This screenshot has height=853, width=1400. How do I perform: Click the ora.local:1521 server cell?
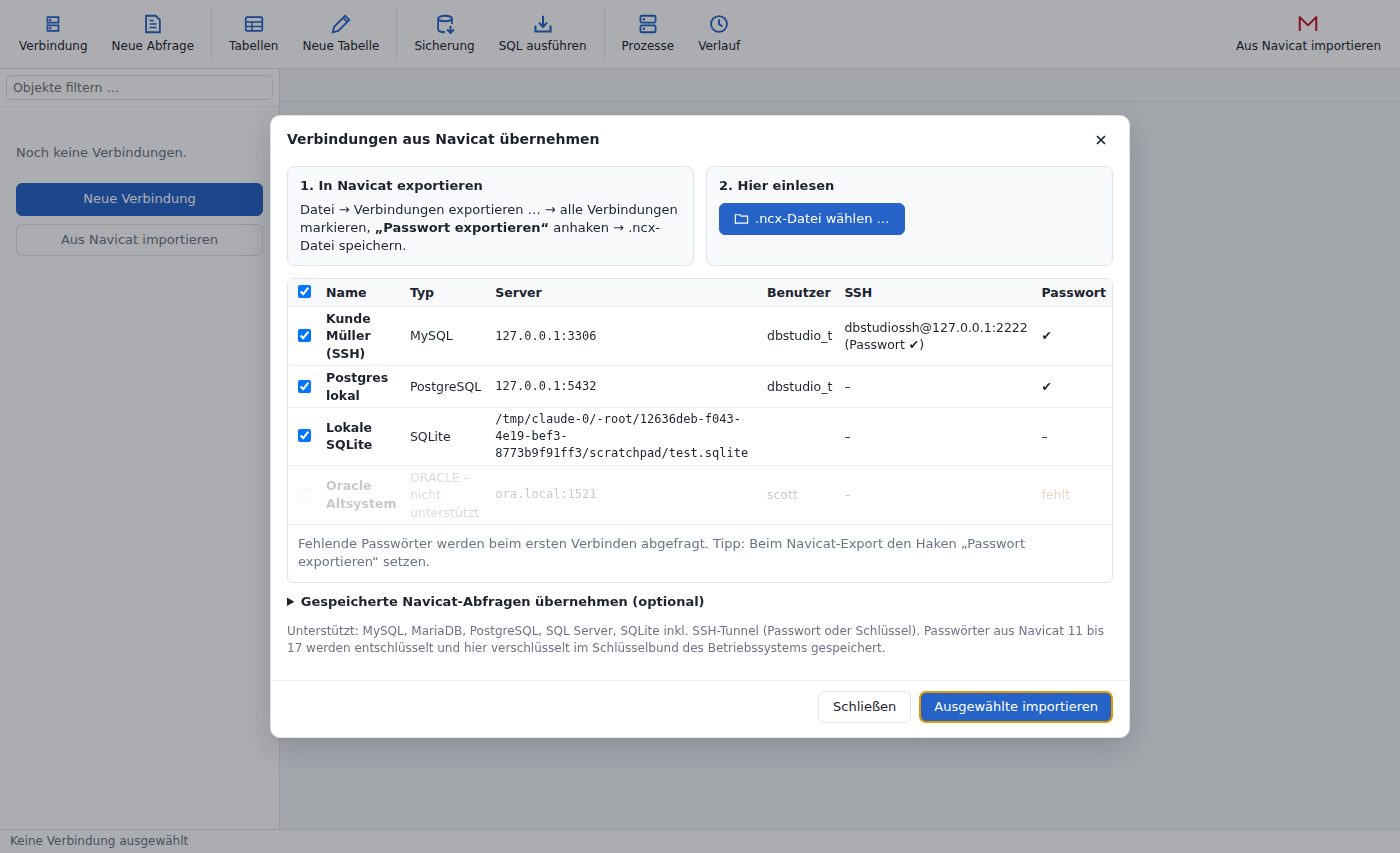point(546,494)
